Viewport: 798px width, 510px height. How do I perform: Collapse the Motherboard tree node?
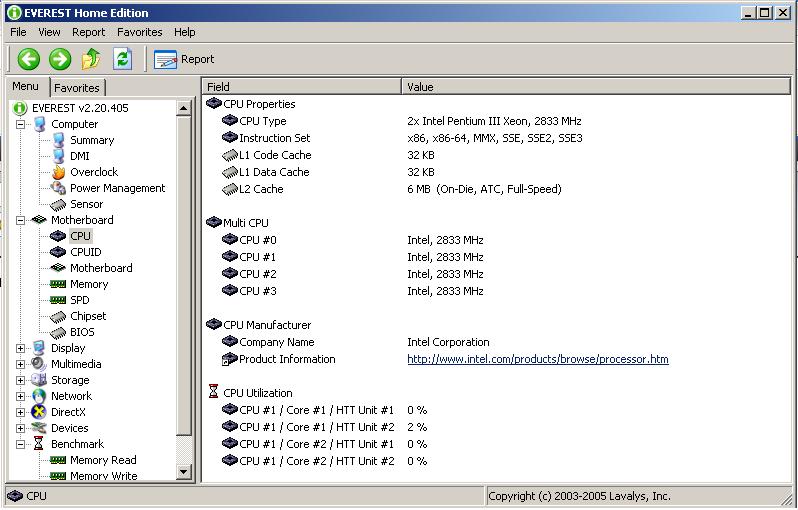(x=20, y=220)
